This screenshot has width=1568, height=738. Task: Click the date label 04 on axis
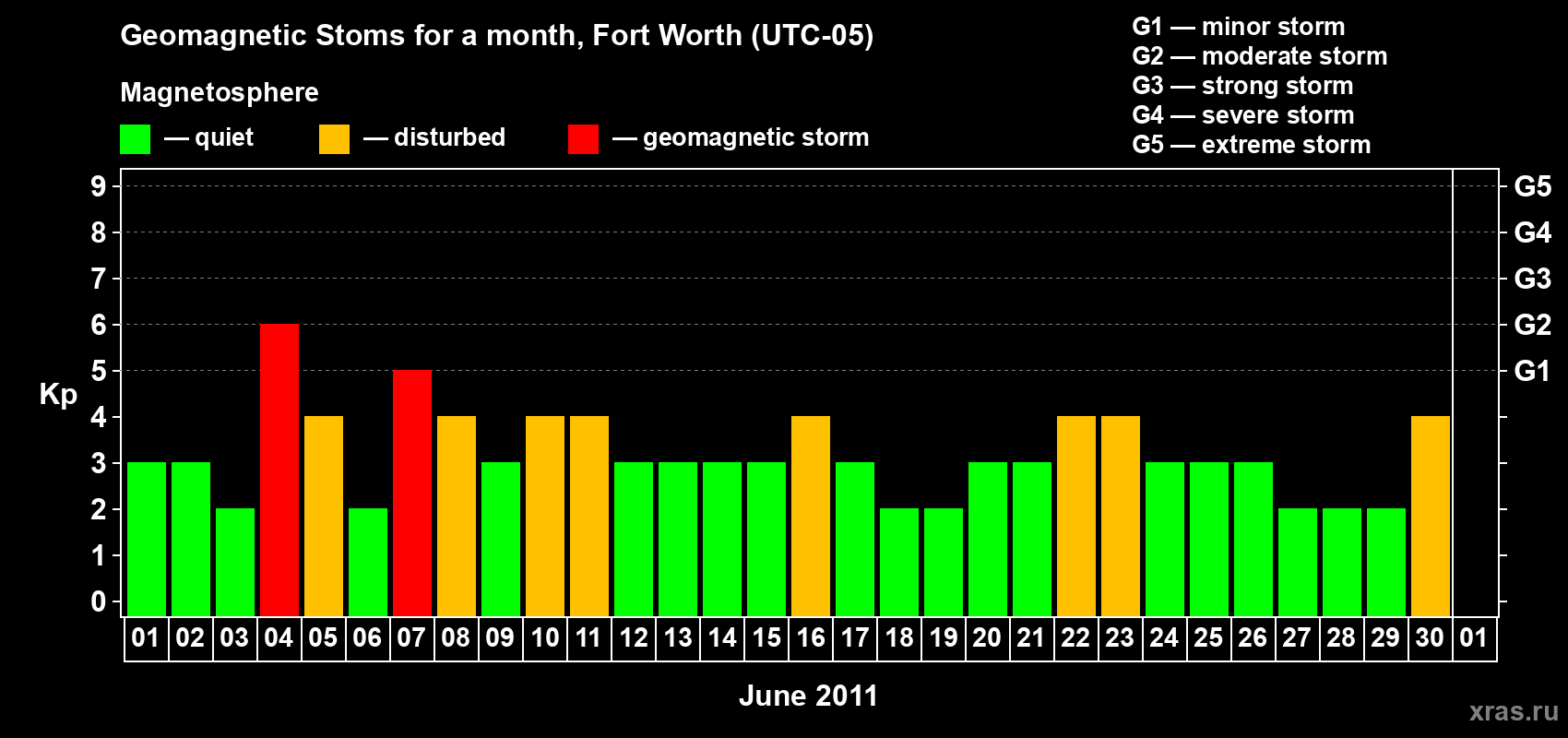[x=279, y=638]
